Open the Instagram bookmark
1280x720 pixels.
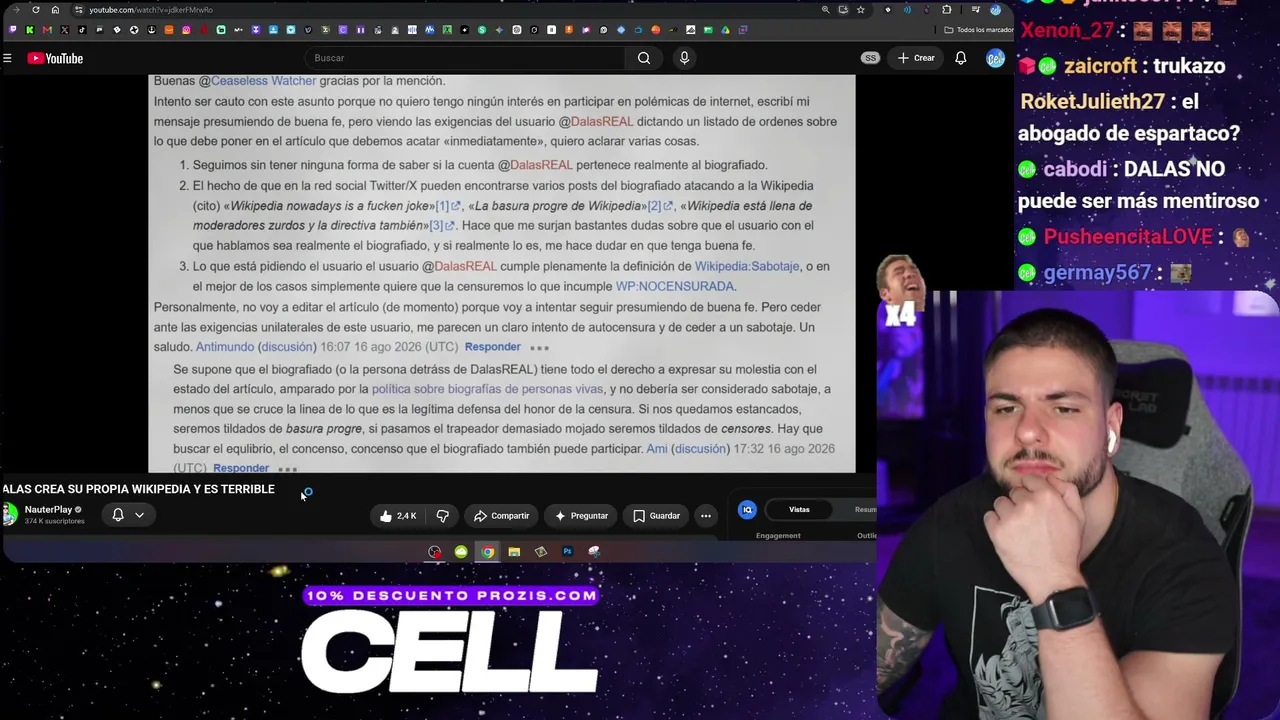coord(186,30)
